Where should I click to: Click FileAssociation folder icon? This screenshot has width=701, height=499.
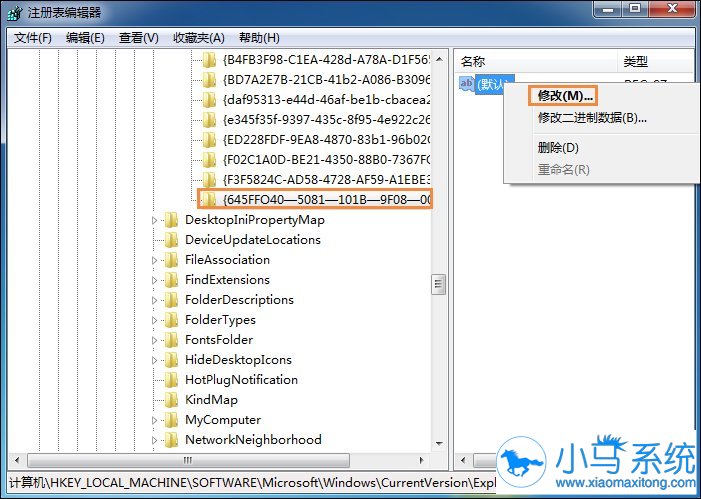pyautogui.click(x=171, y=260)
